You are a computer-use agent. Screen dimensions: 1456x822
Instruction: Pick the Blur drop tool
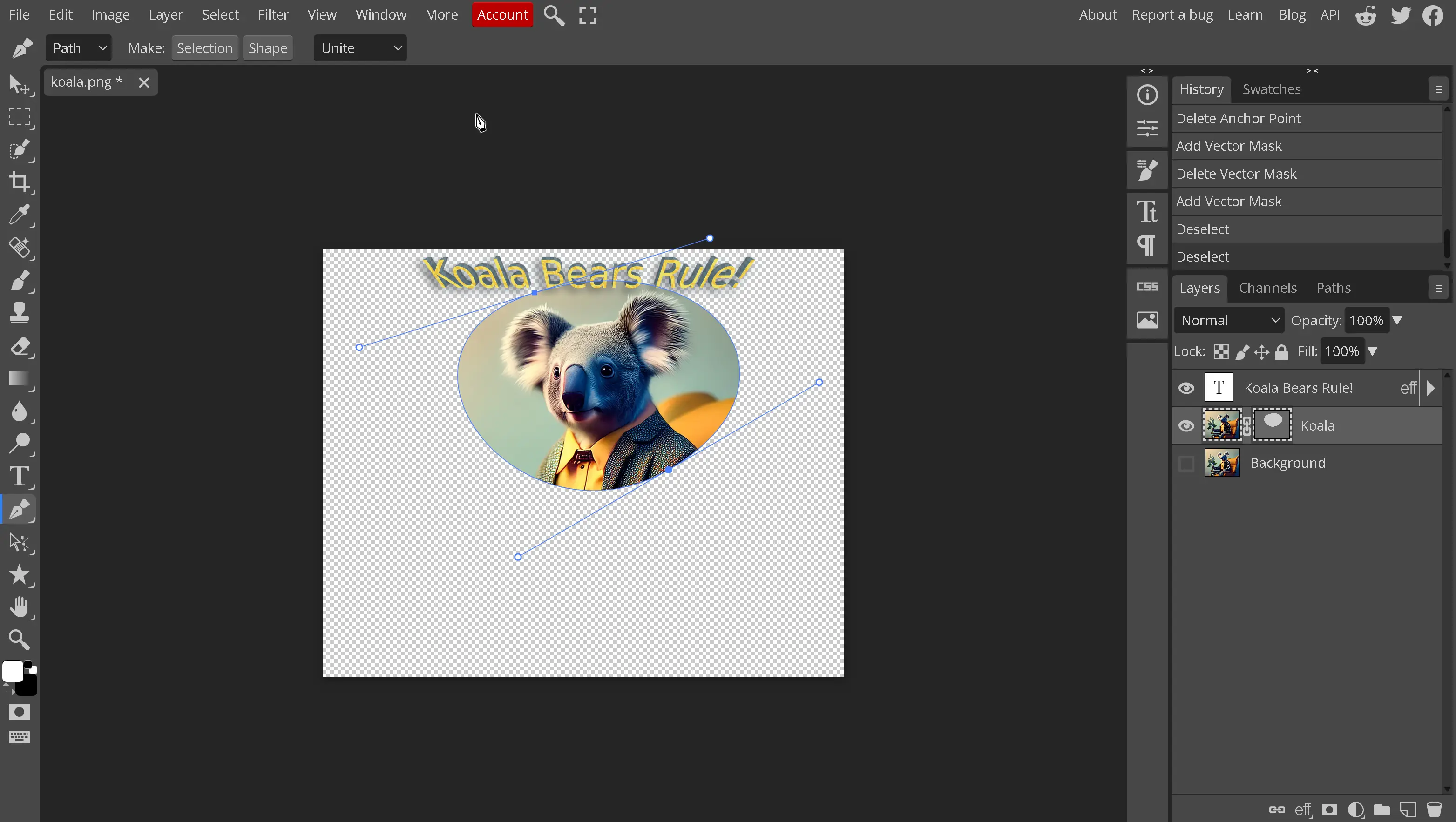pyautogui.click(x=19, y=411)
